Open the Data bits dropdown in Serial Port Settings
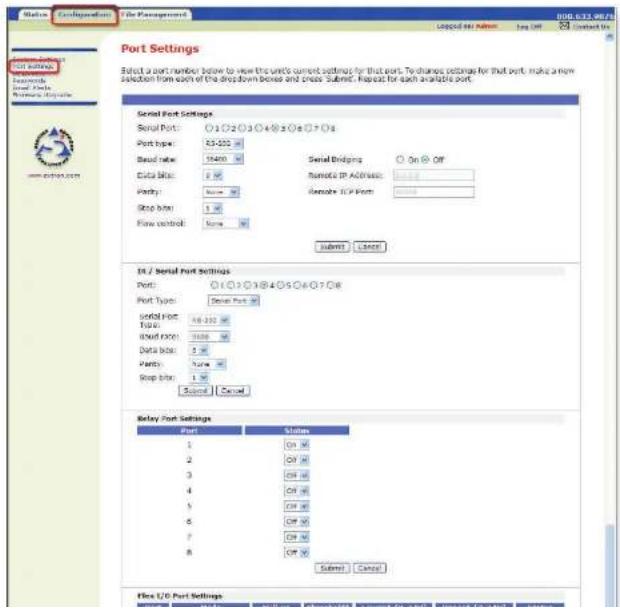620x609 pixels. 213,175
